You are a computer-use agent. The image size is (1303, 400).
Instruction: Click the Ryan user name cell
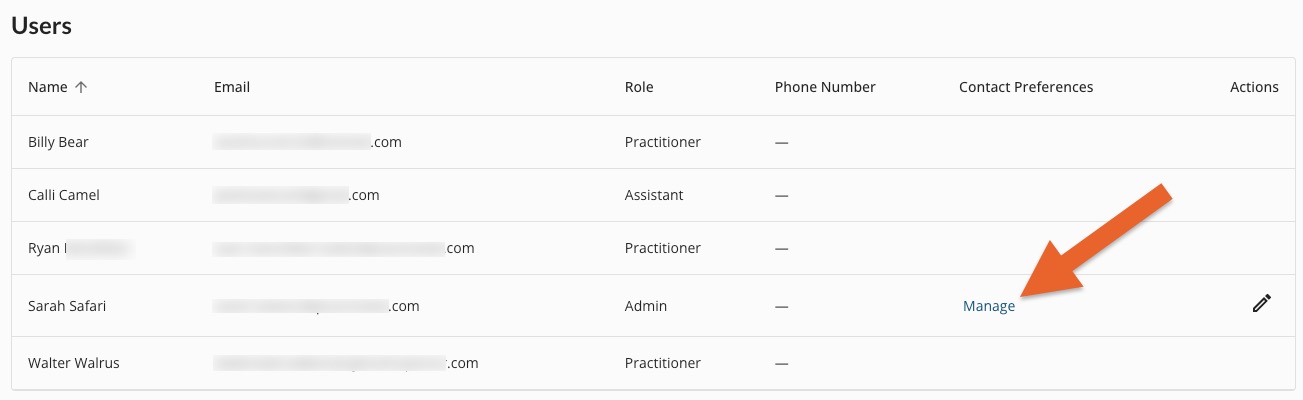(80, 248)
